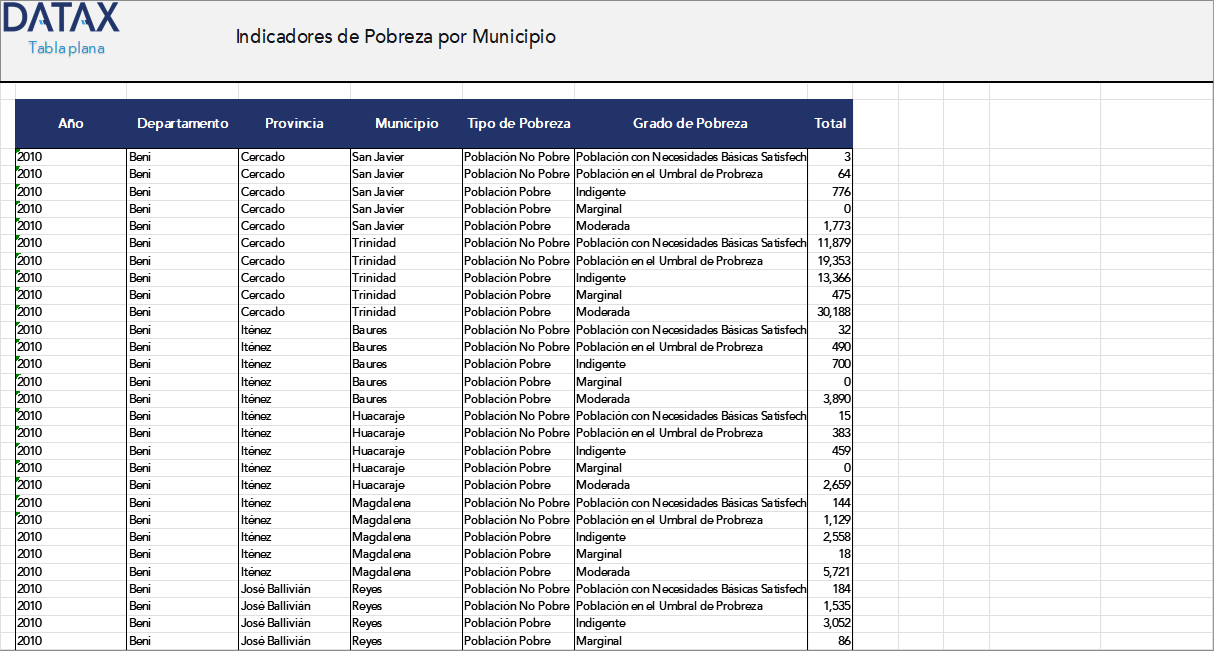Image resolution: width=1214 pixels, height=651 pixels.
Task: Select the Trinidad row showing total 30,188
Action: coord(400,312)
